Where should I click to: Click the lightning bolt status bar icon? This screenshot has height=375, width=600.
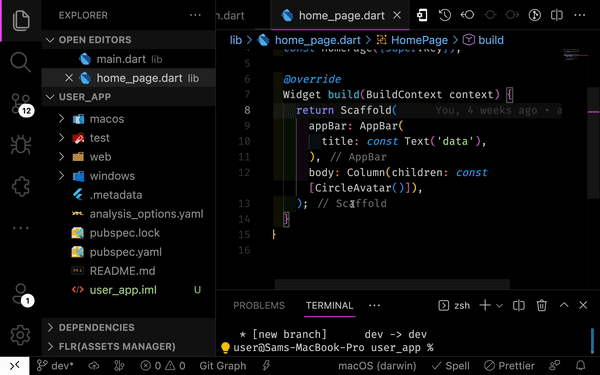266,366
